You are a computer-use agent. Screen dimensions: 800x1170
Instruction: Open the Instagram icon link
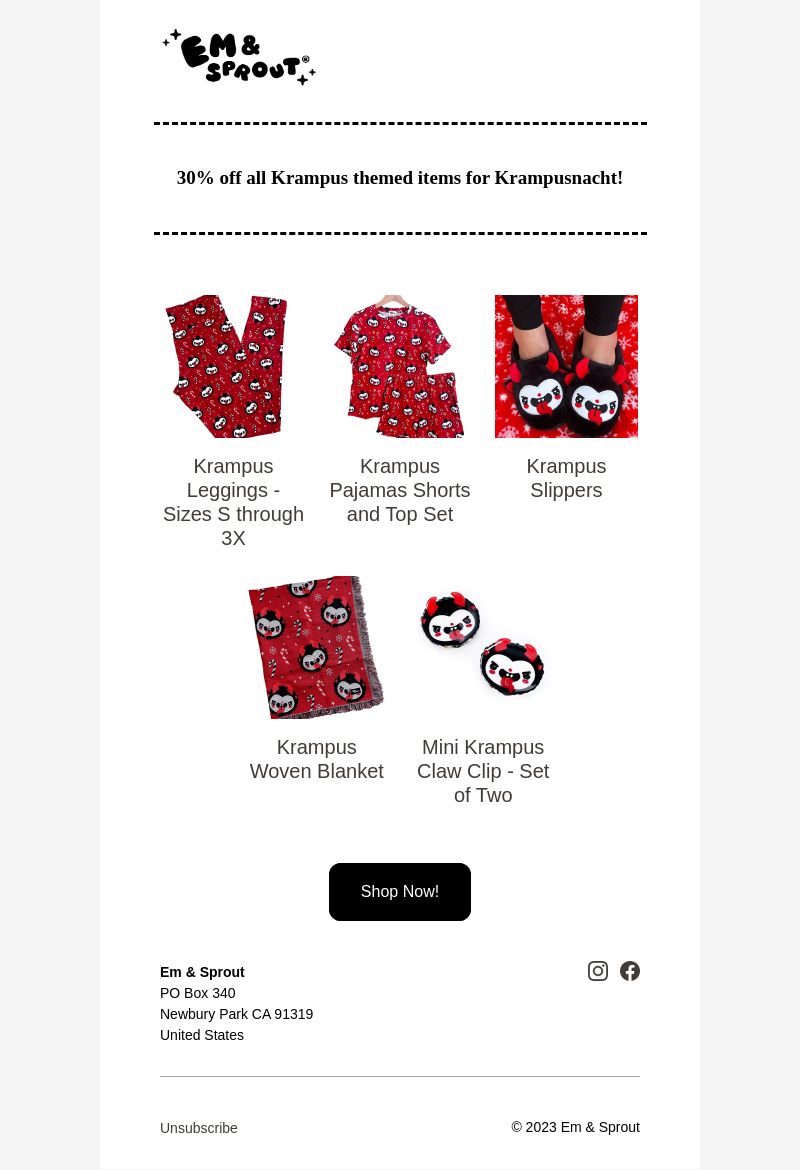point(598,971)
